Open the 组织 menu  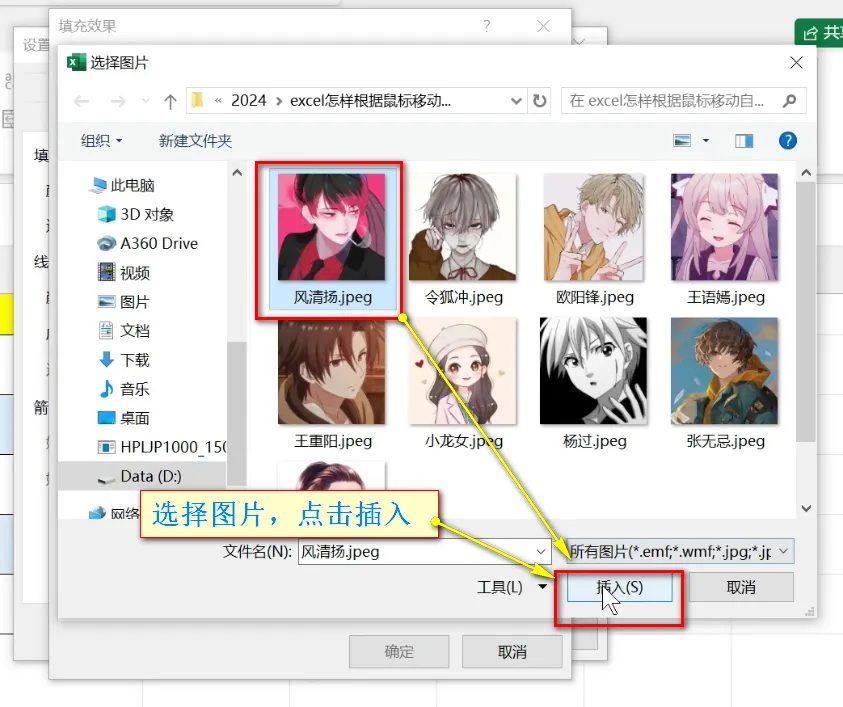point(101,141)
